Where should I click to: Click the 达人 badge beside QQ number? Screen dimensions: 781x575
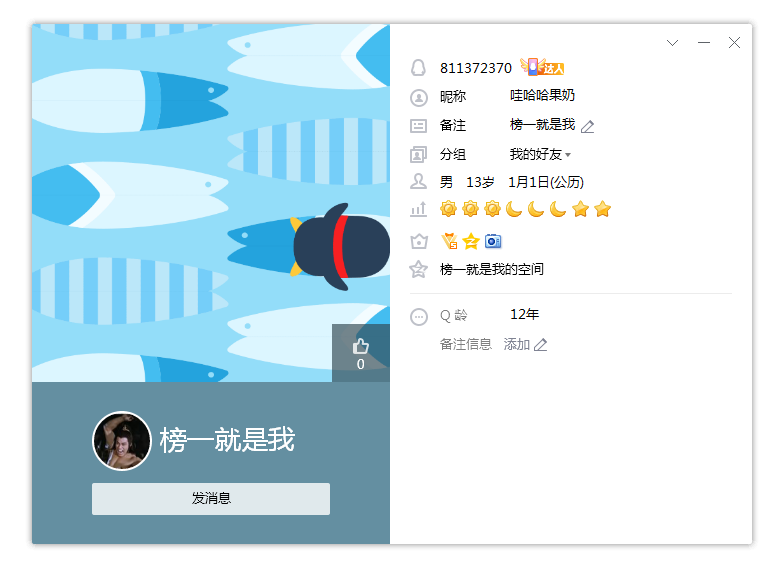coord(542,67)
